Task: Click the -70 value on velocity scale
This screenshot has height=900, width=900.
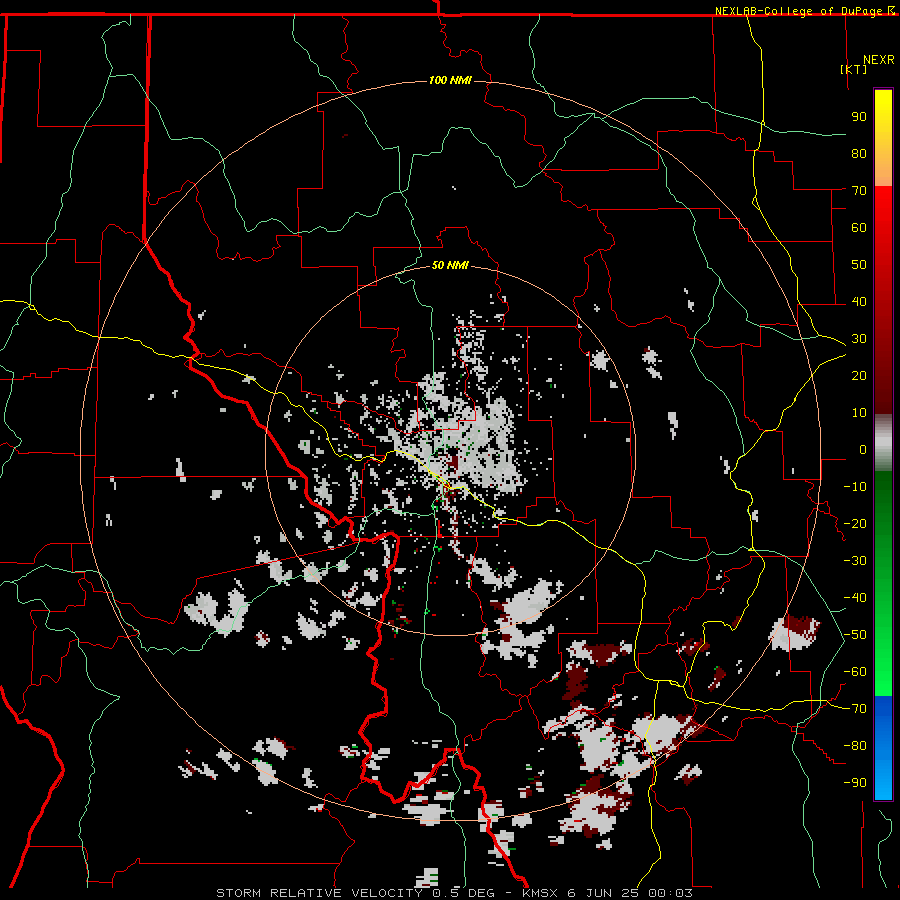Action: [855, 709]
